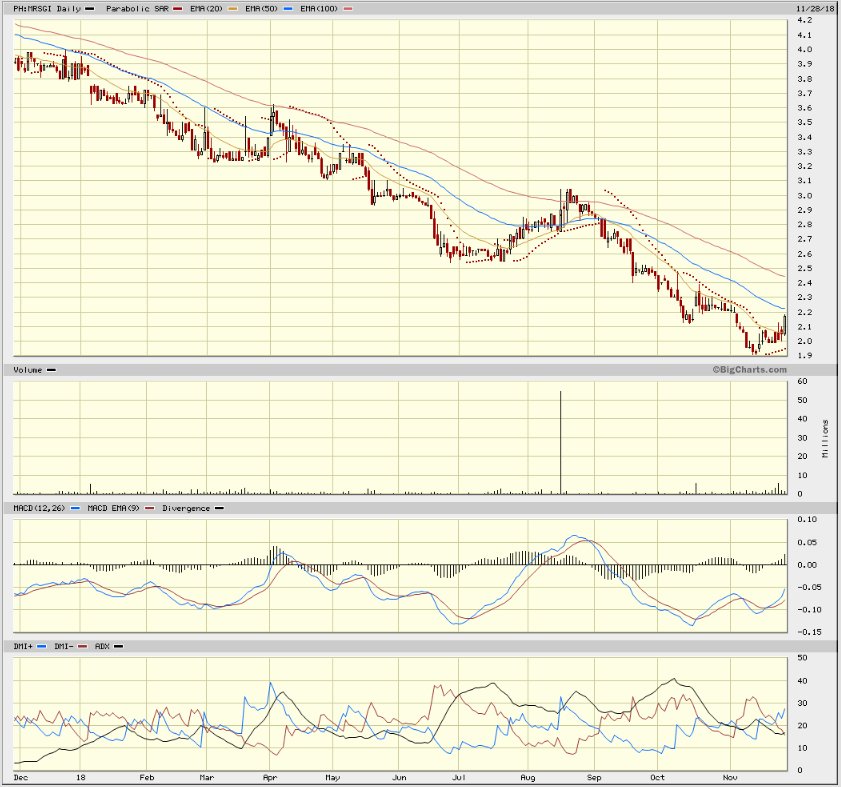
Task: Click the orange EMA(20) legend swatch
Action: (x=233, y=9)
